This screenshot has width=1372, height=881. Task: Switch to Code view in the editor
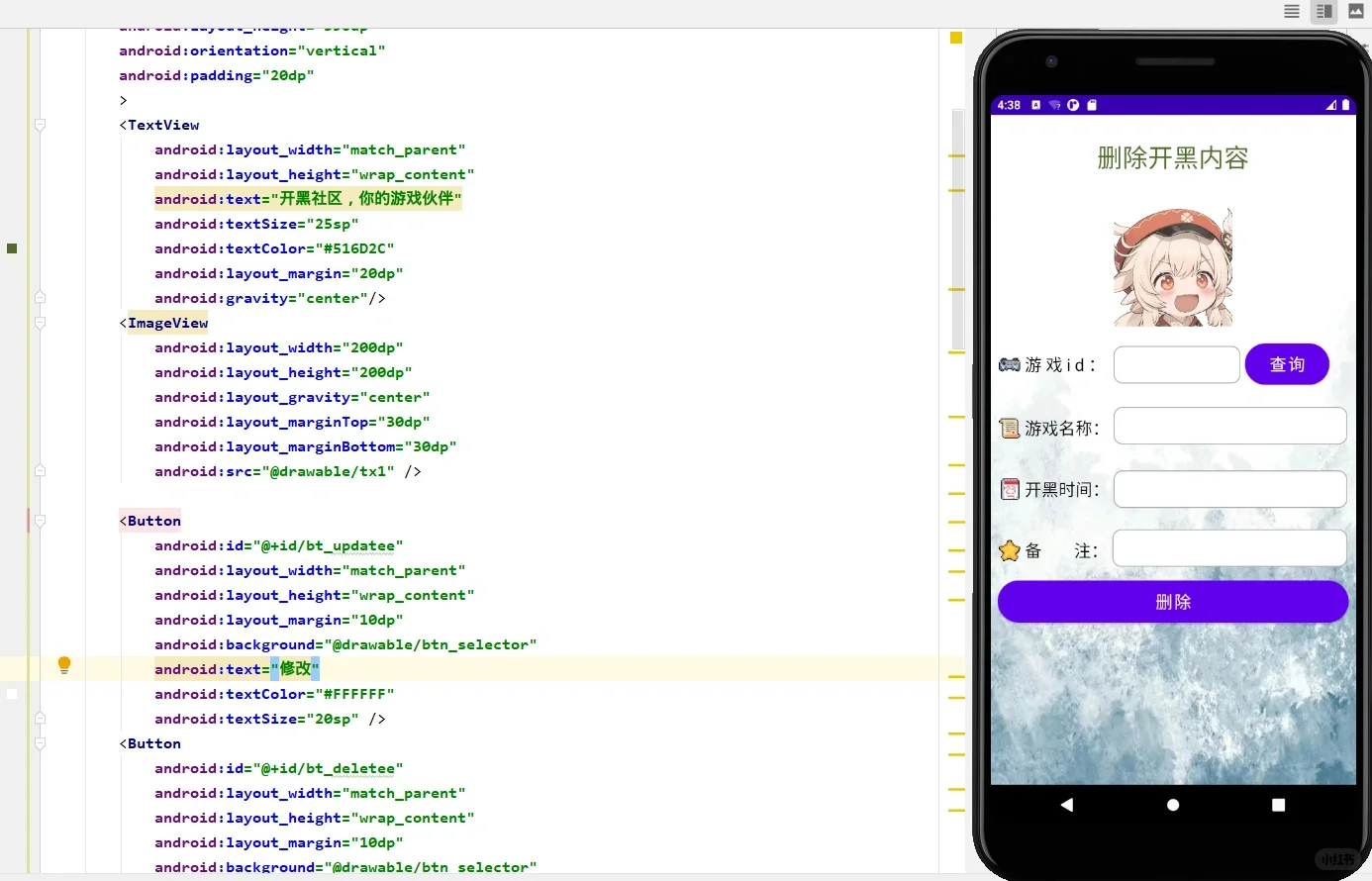pyautogui.click(x=1292, y=11)
